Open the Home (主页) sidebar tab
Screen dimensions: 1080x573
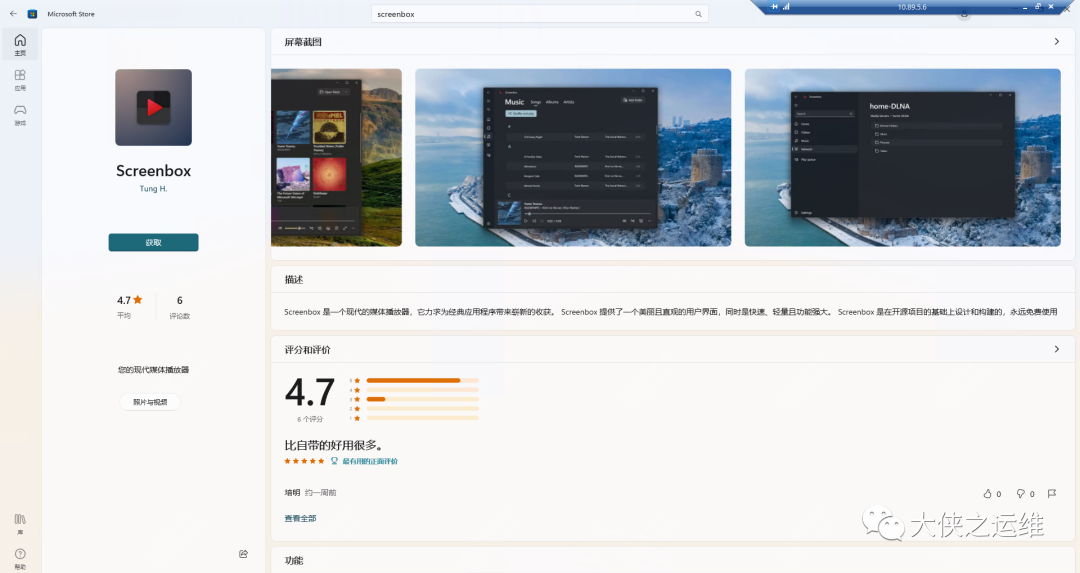(x=20, y=45)
